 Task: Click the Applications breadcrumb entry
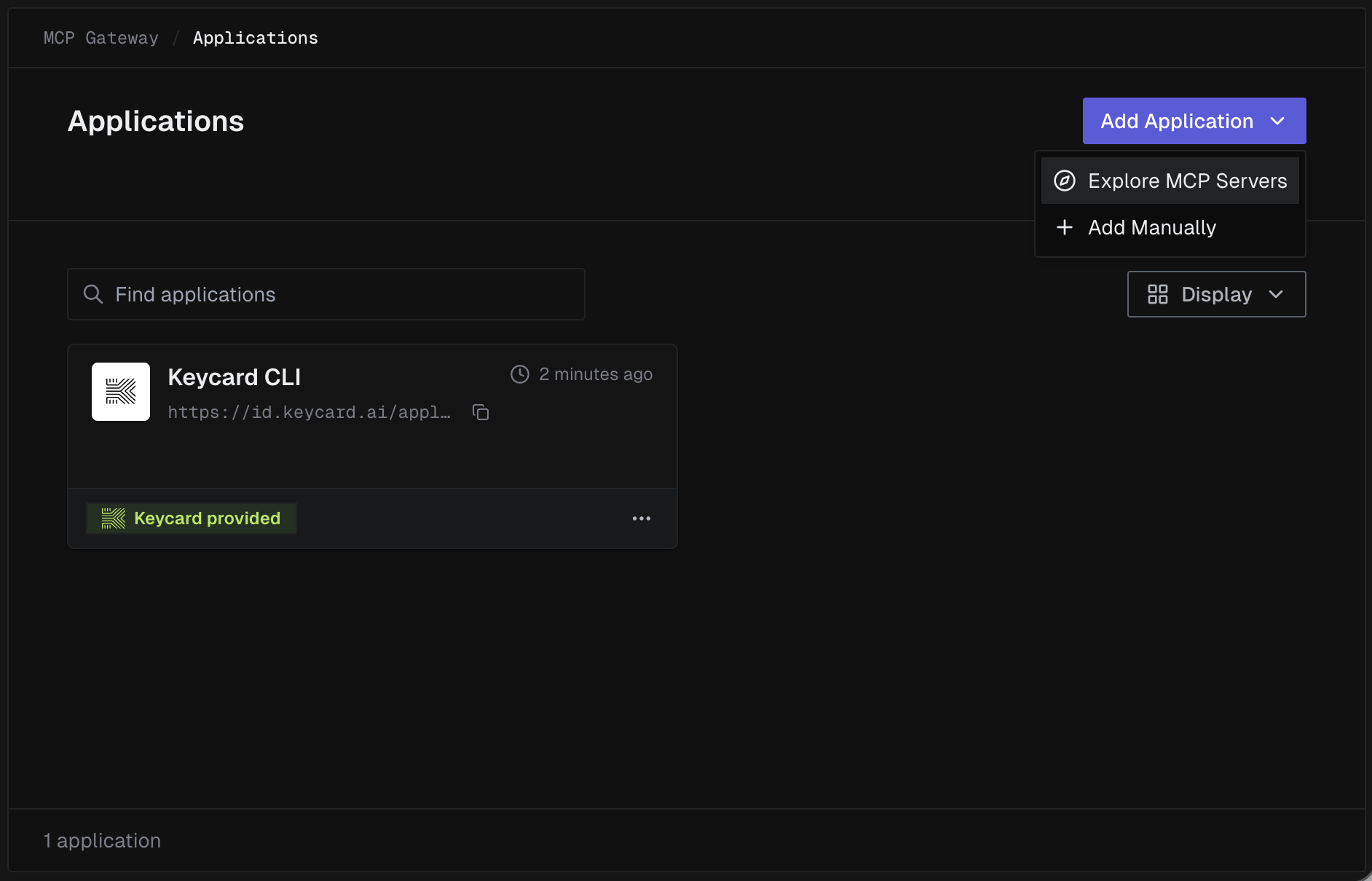tap(256, 37)
